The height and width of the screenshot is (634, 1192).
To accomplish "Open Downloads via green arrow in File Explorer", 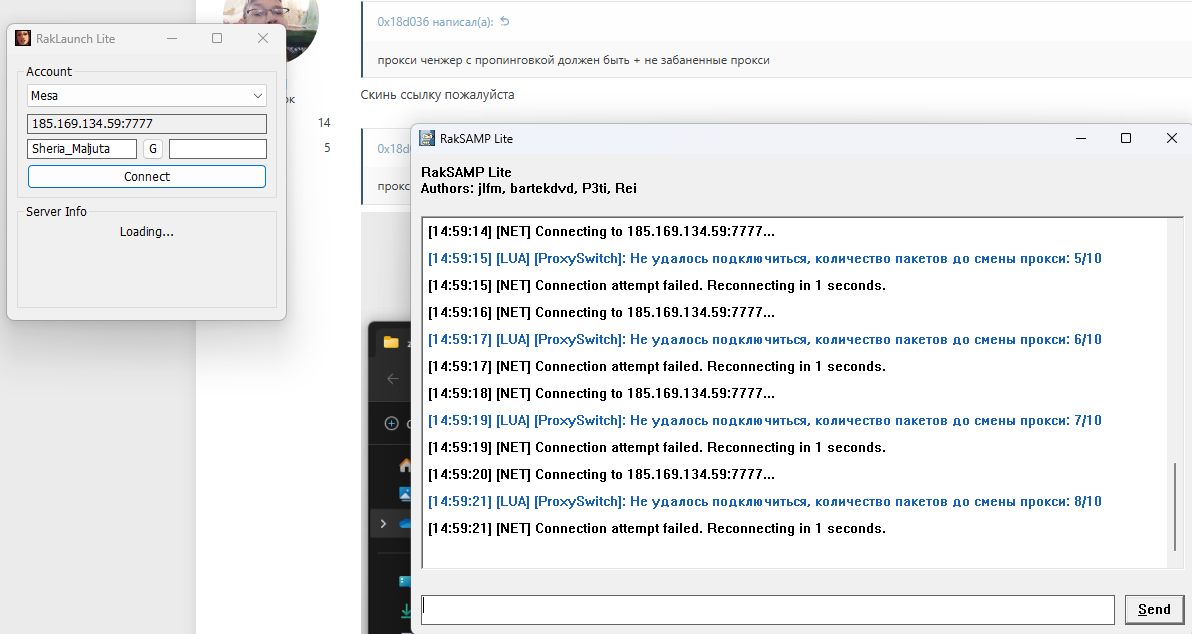I will [406, 610].
